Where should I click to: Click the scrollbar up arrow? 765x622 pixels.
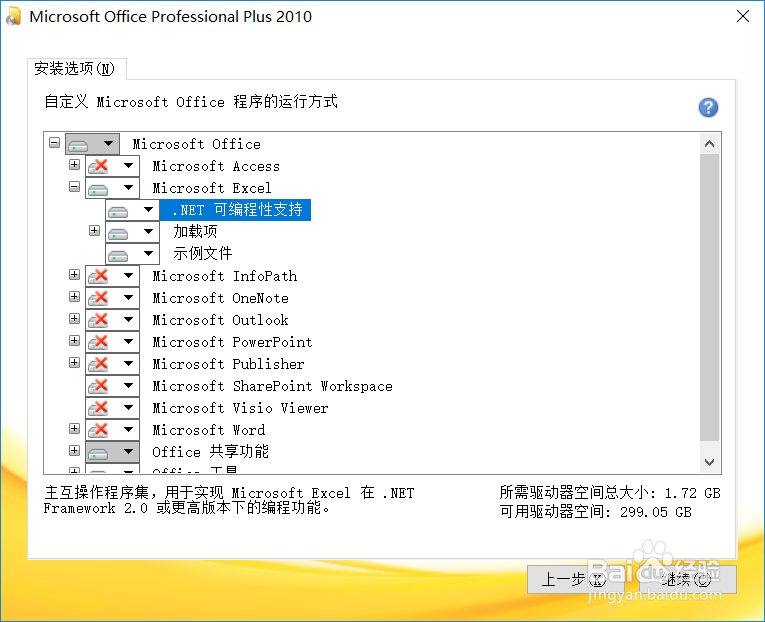click(709, 143)
